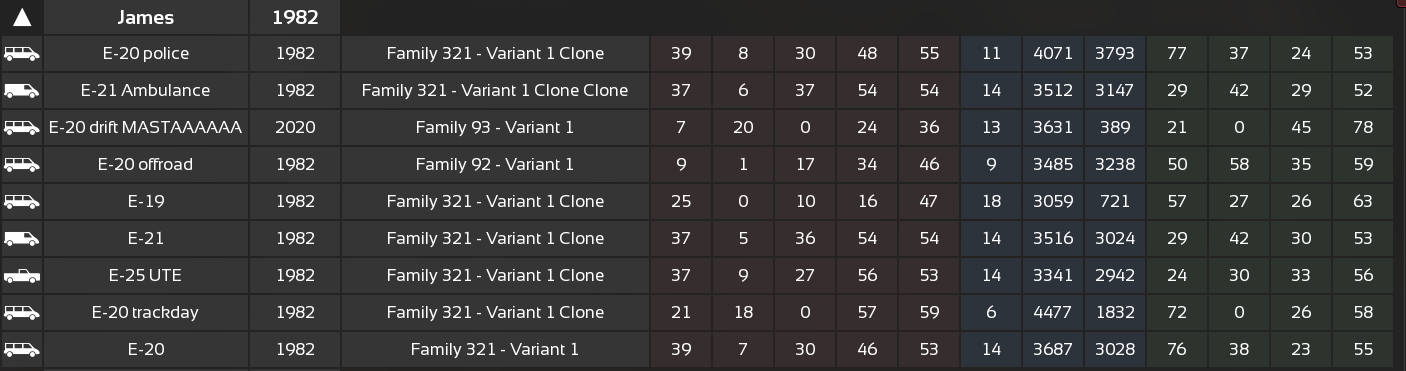Select Family 92 - Variant 1 engine cell
Viewport: 1406px width, 371px height.
495,165
